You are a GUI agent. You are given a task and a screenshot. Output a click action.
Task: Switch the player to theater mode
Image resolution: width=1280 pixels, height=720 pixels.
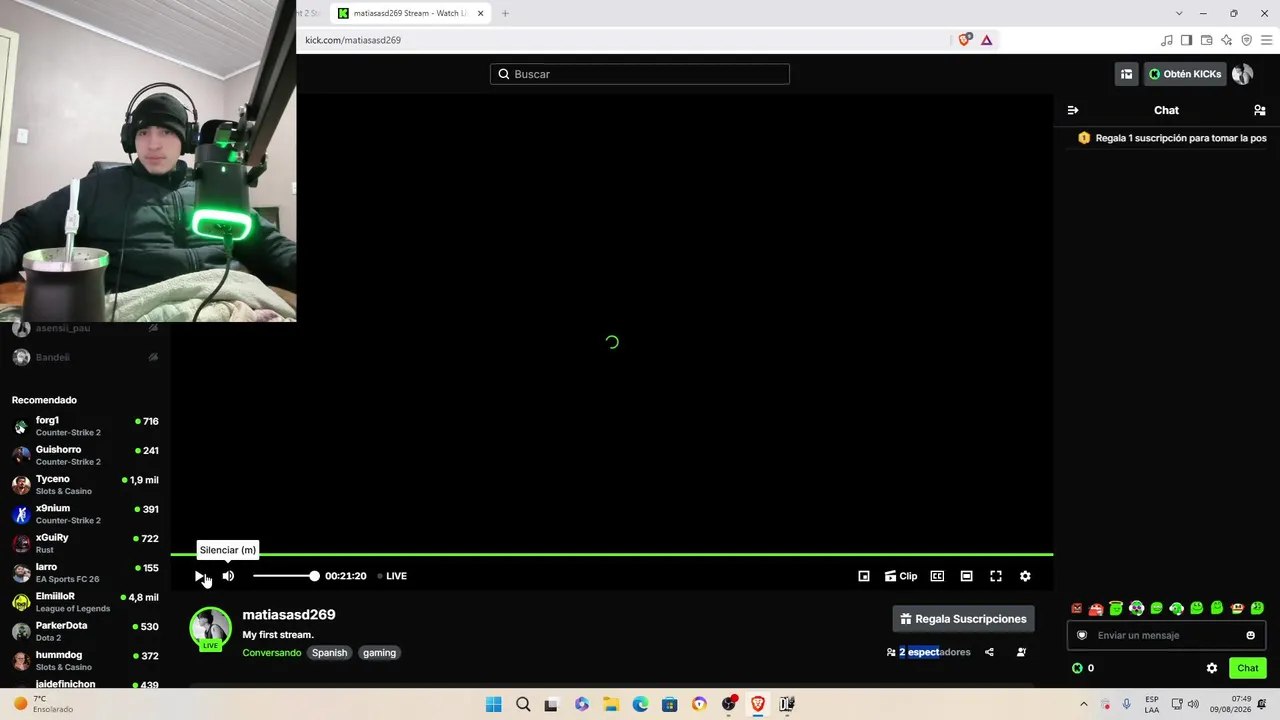pos(966,576)
